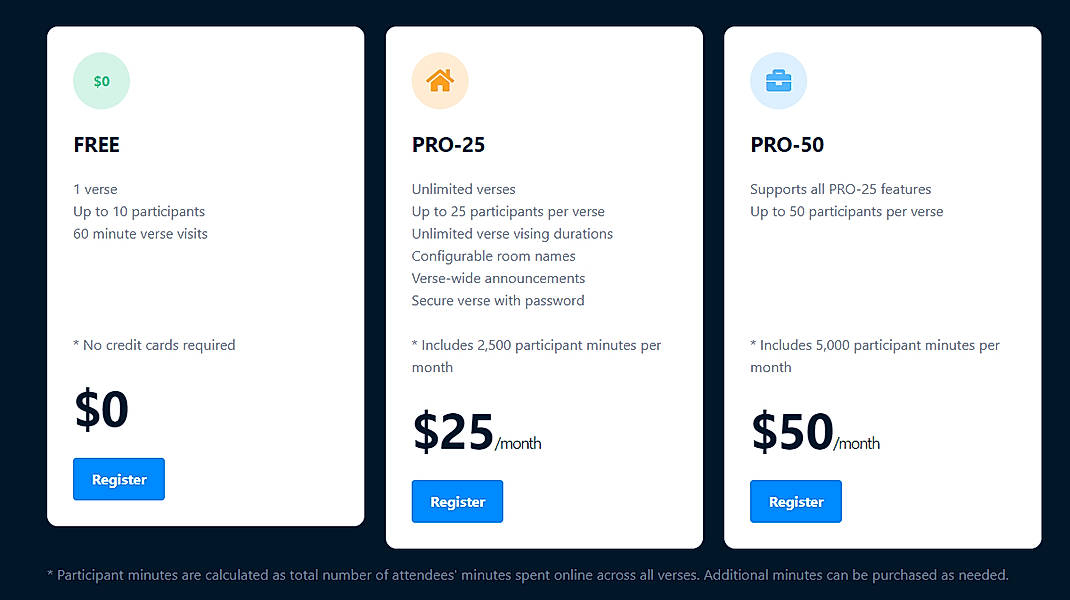
Task: Click the PRO-25 plan title
Action: [x=447, y=145]
